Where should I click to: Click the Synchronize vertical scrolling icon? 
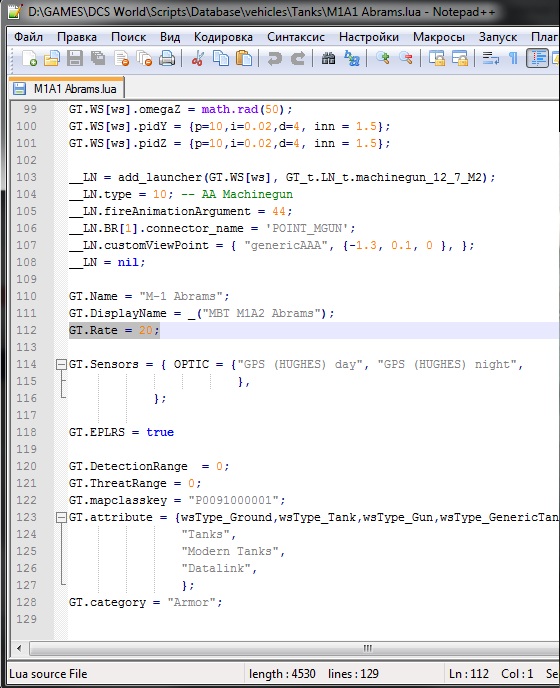[436, 58]
